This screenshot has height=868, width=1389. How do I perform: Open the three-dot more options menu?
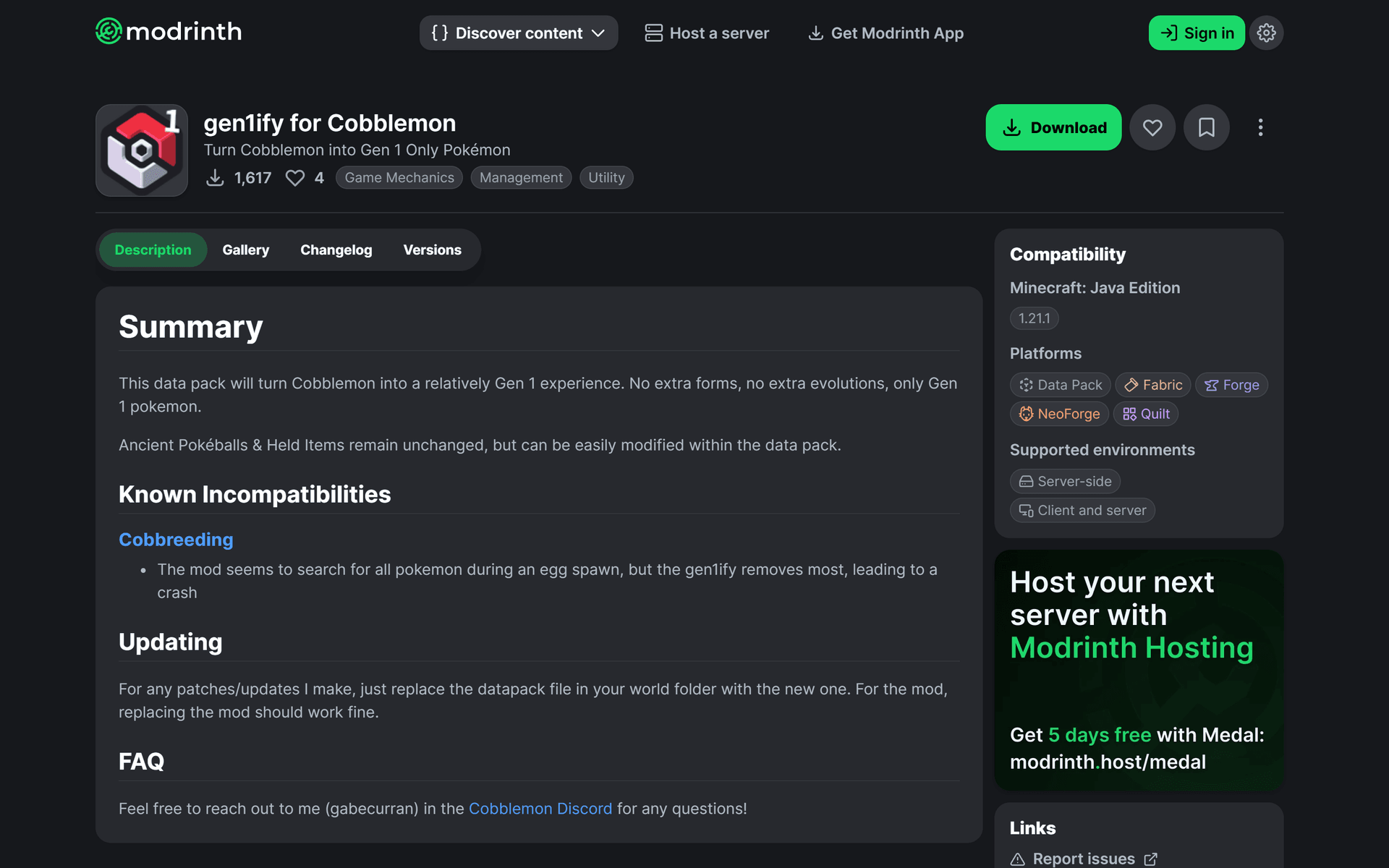coord(1260,127)
